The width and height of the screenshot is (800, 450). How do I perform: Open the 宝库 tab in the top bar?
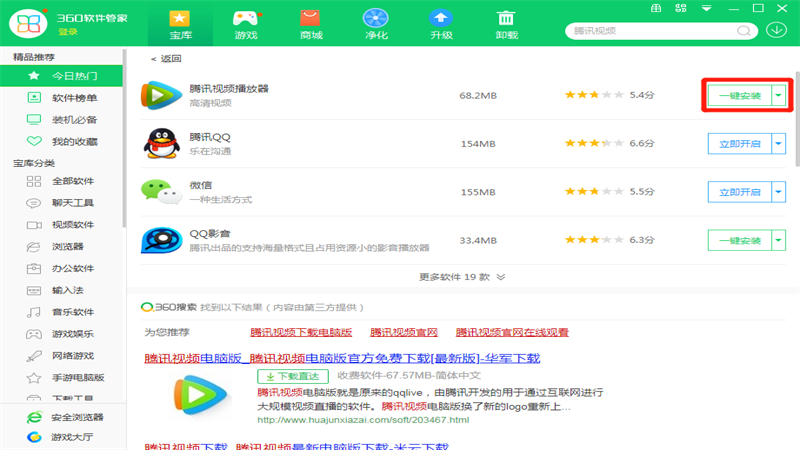180,24
